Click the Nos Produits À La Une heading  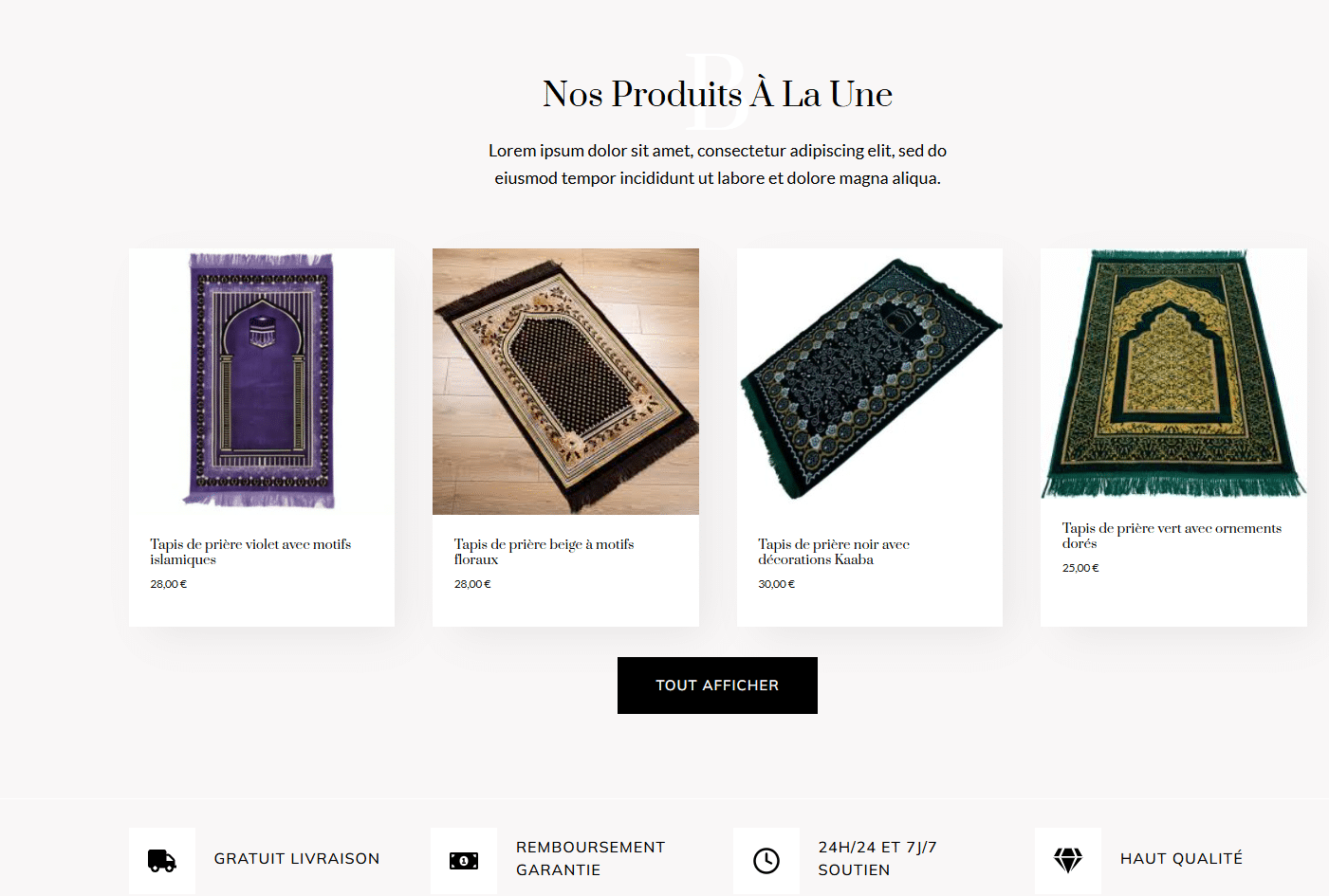coord(717,94)
